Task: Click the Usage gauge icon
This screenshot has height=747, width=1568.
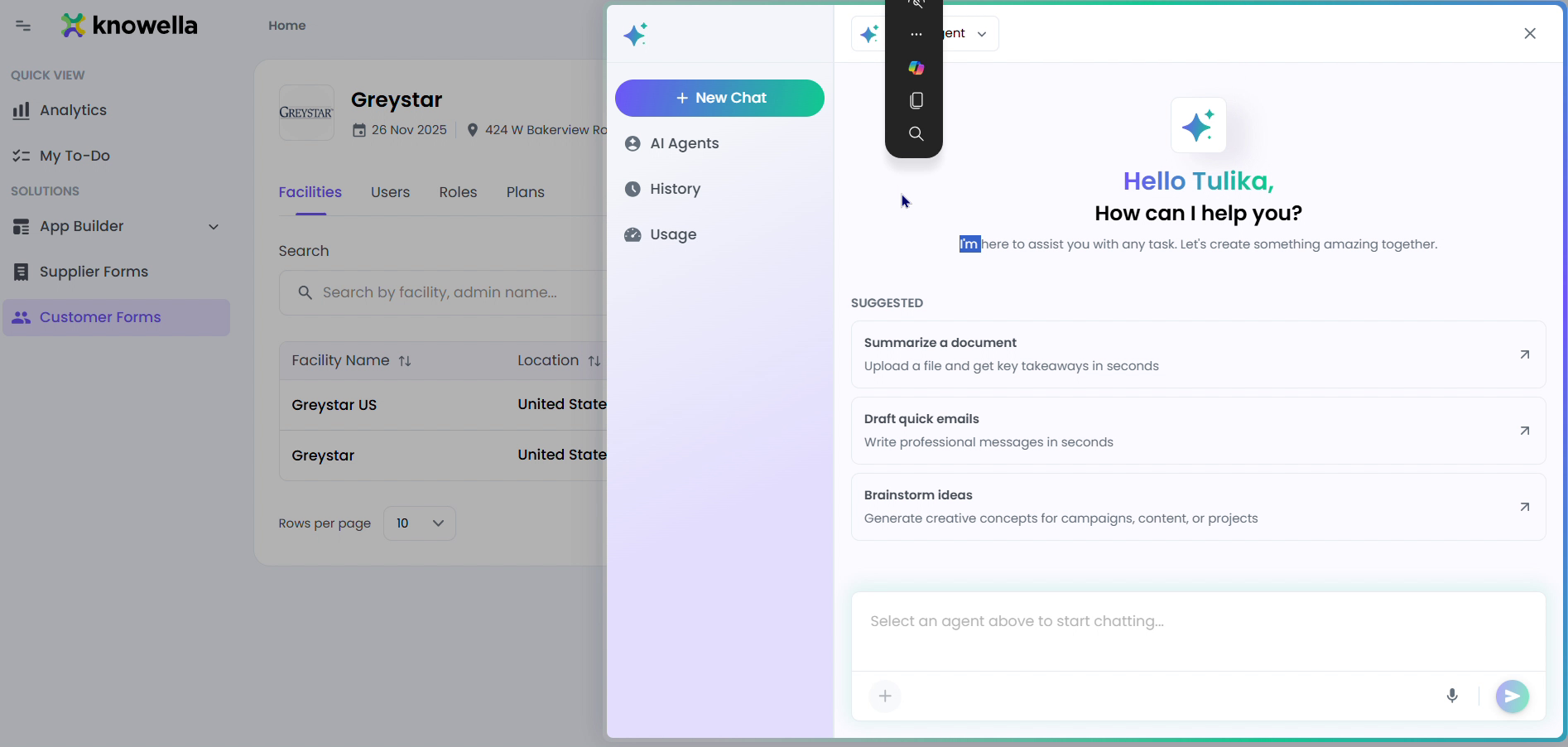Action: click(632, 234)
